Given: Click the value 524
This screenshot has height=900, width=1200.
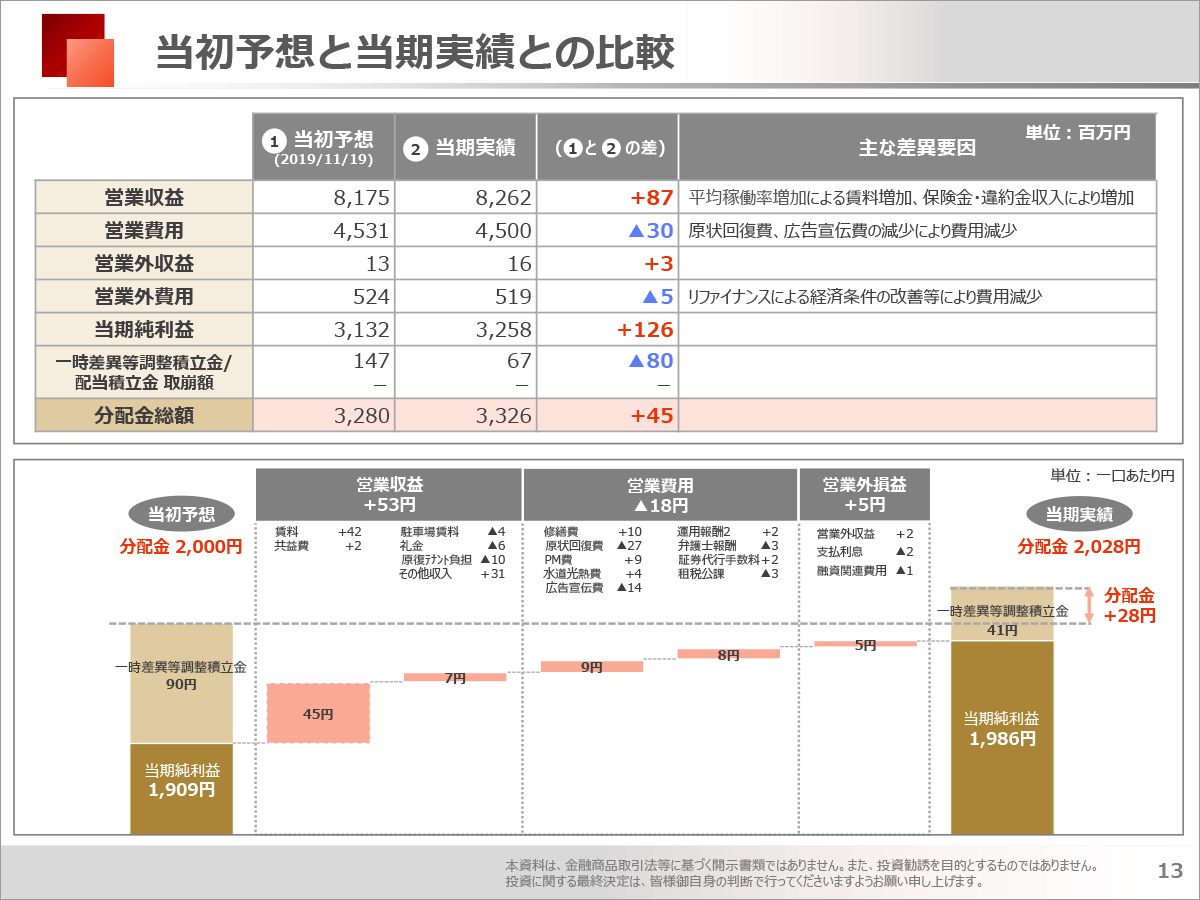Looking at the screenshot, I should [371, 297].
